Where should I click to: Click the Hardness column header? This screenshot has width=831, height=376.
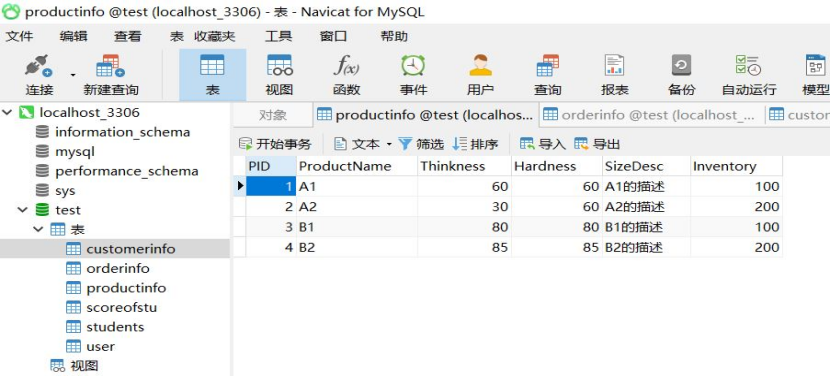(x=557, y=166)
